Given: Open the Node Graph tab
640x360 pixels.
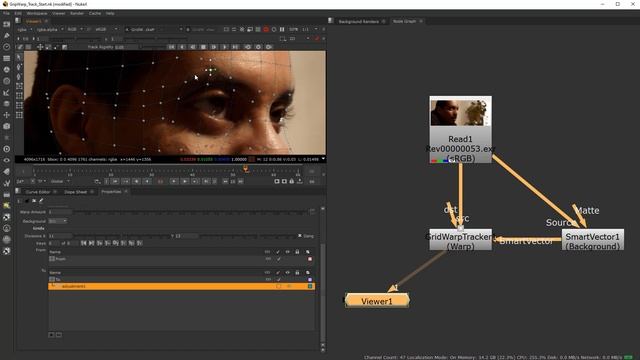Looking at the screenshot, I should click(x=404, y=21).
